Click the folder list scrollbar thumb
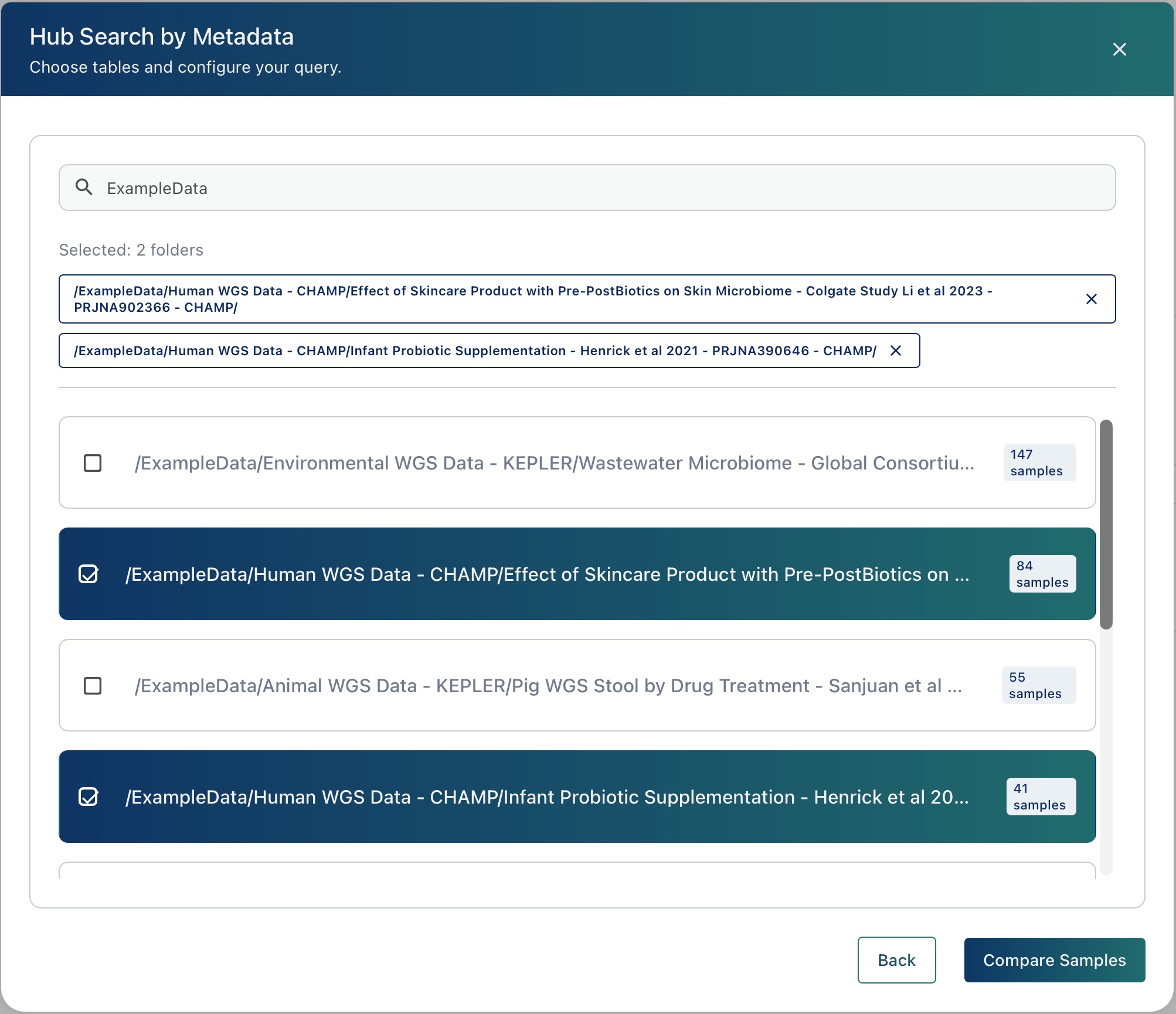The width and height of the screenshot is (1176, 1014). pos(1106,525)
